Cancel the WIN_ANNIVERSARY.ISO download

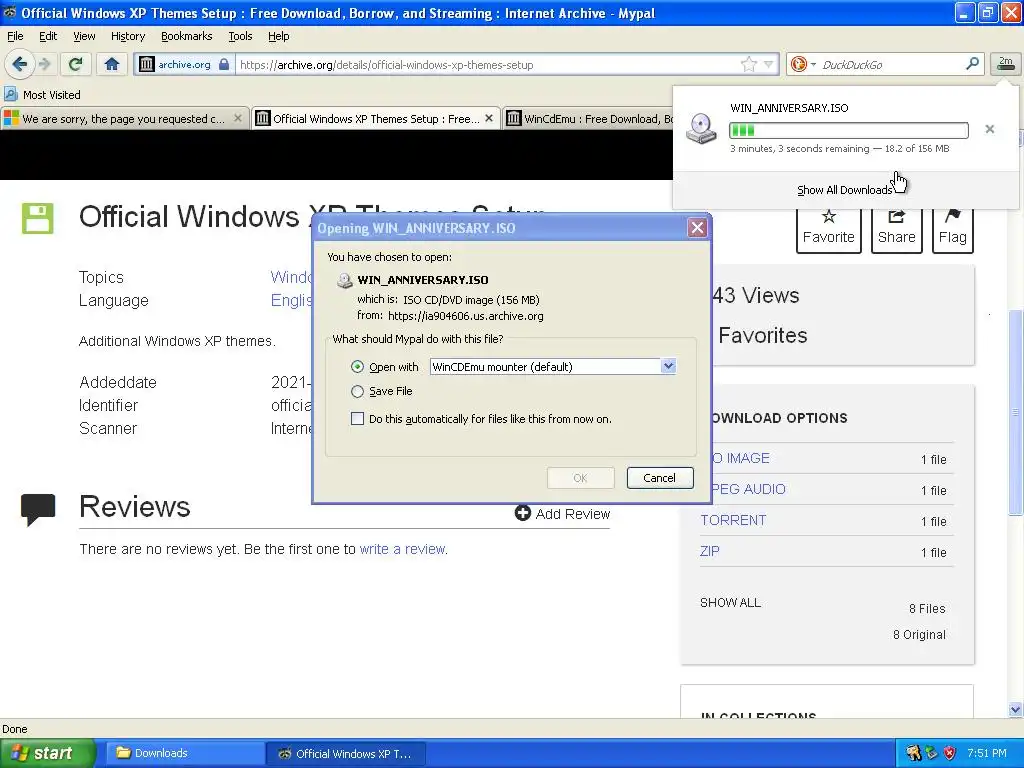point(989,129)
